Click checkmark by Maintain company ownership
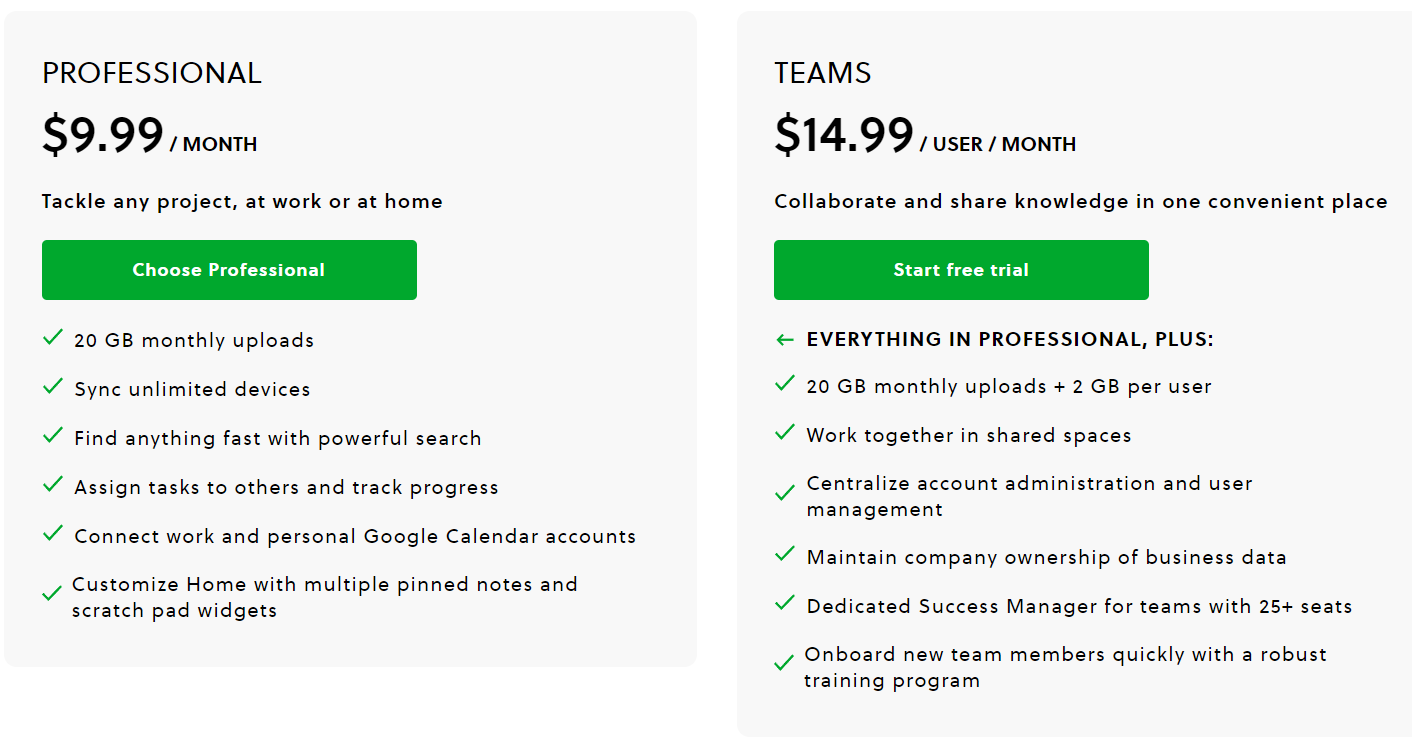 [x=785, y=555]
